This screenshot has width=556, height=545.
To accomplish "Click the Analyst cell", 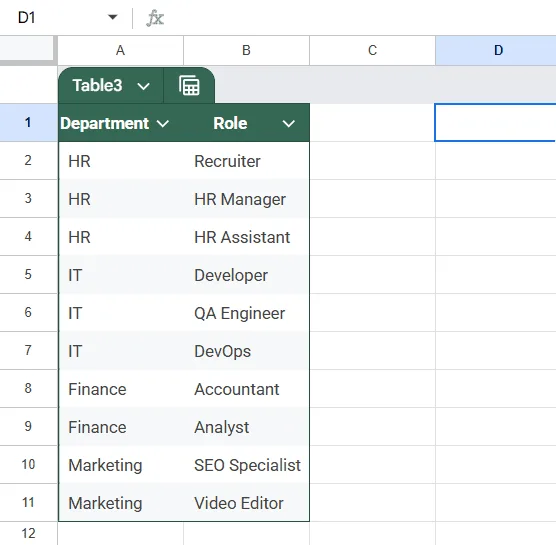I will pyautogui.click(x=247, y=427).
